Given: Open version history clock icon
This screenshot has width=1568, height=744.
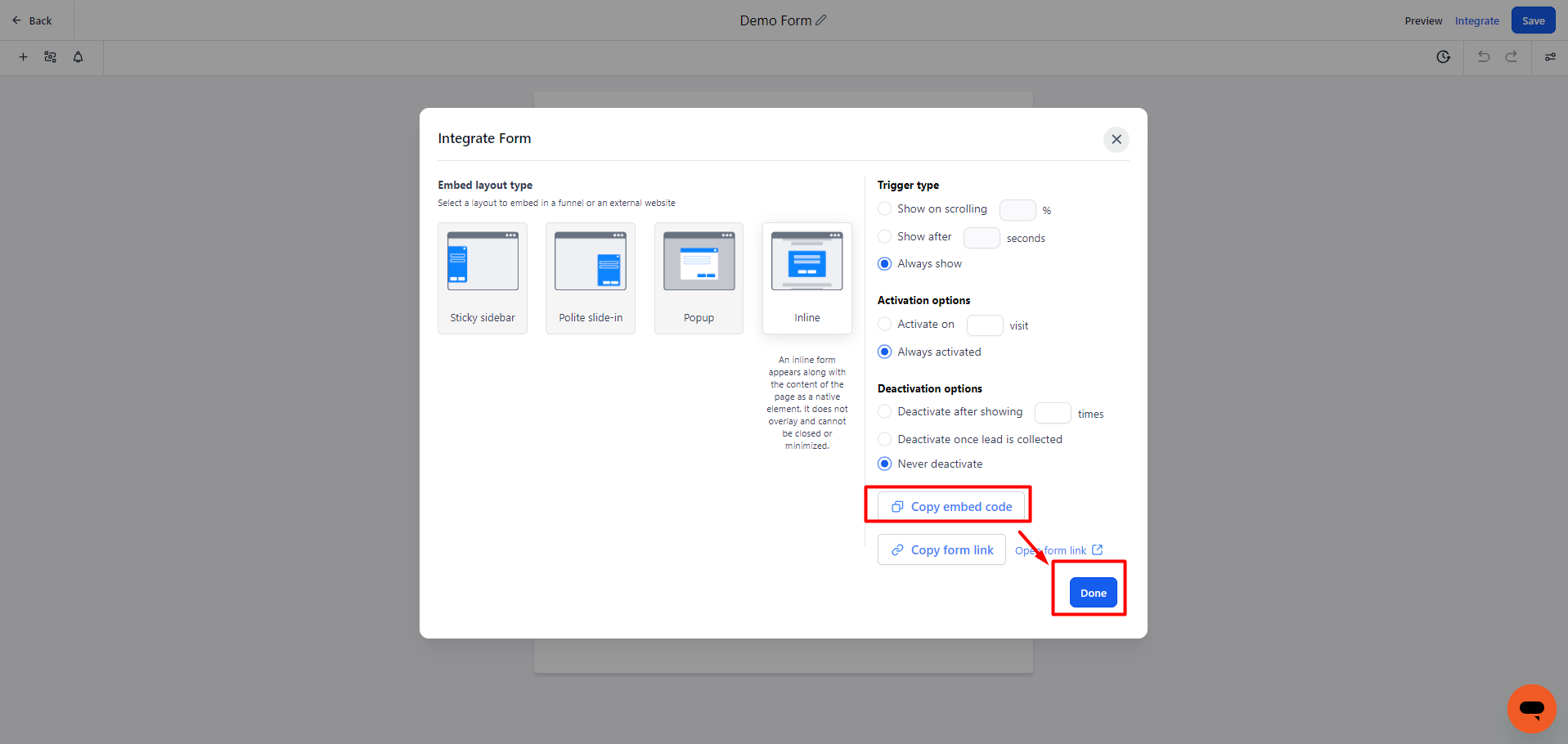Looking at the screenshot, I should coord(1443,57).
